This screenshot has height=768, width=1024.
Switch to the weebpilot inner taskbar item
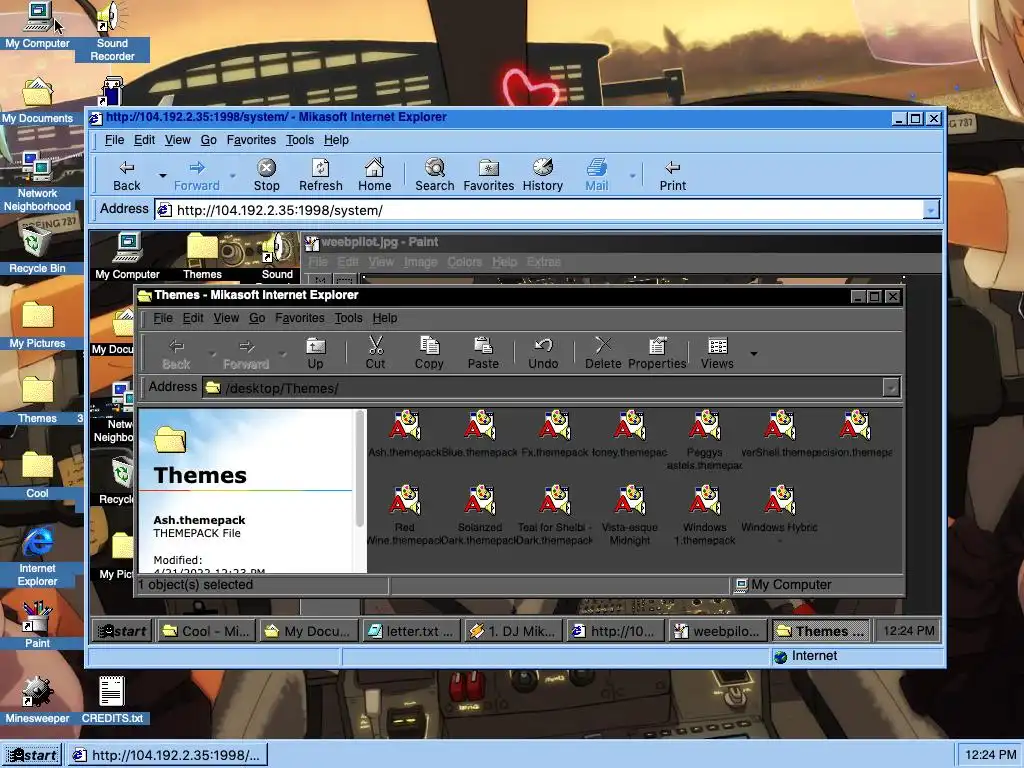718,631
